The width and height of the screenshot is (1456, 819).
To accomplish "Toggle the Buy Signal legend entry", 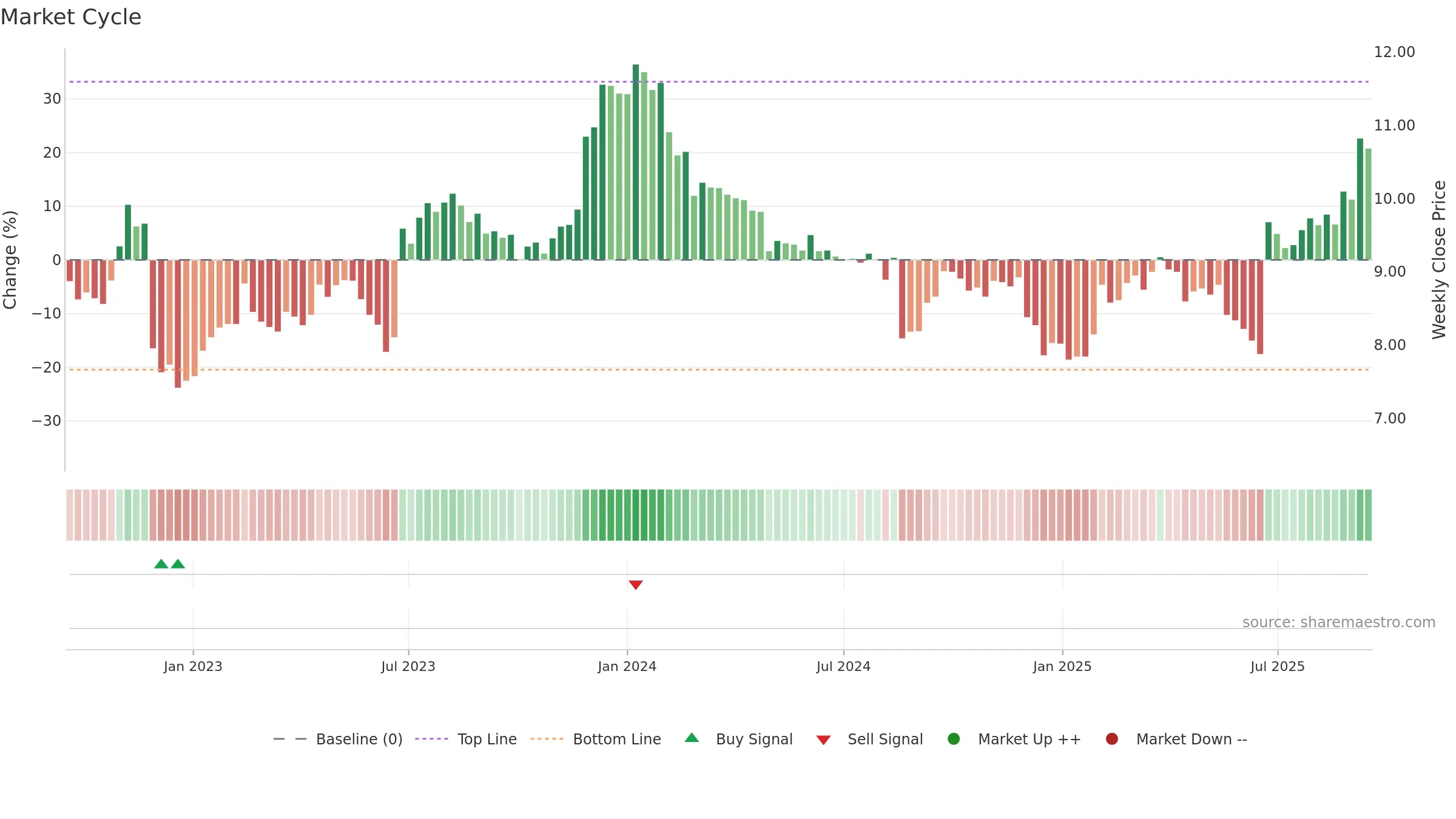I will [738, 739].
